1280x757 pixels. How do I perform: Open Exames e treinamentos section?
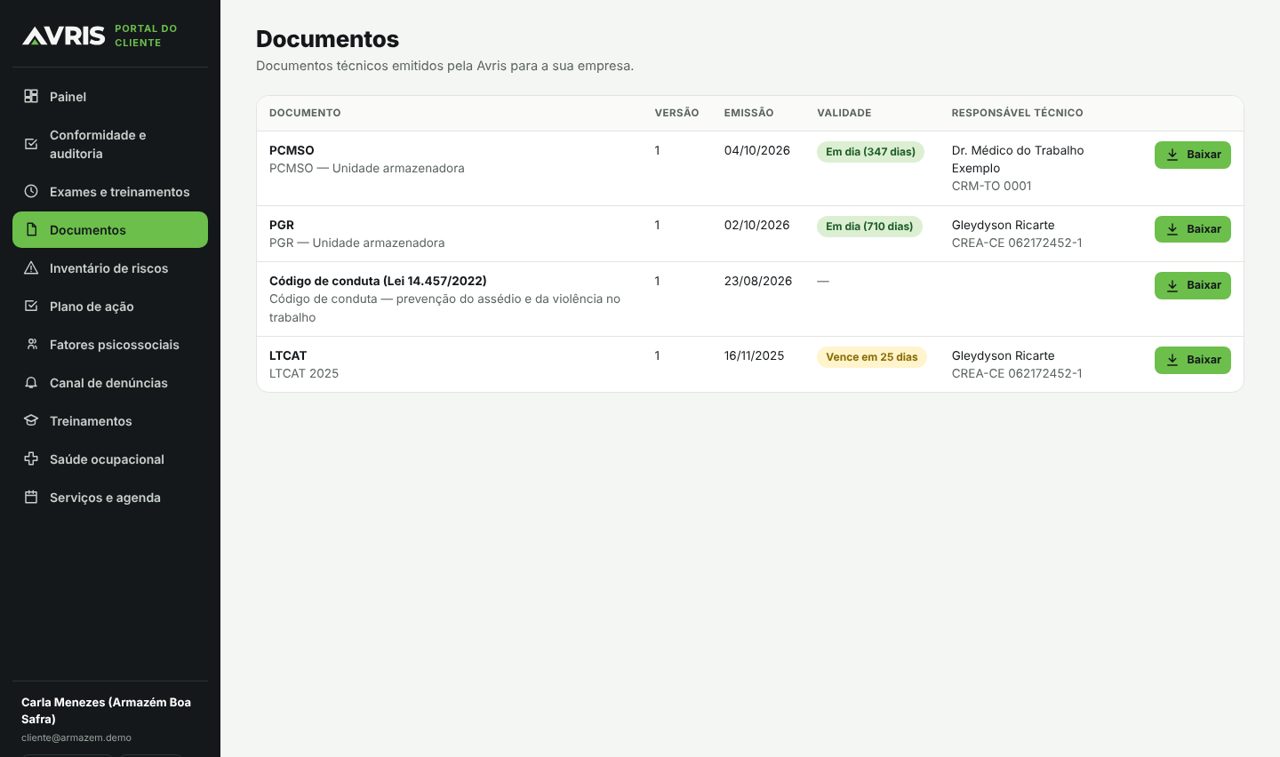pos(110,192)
